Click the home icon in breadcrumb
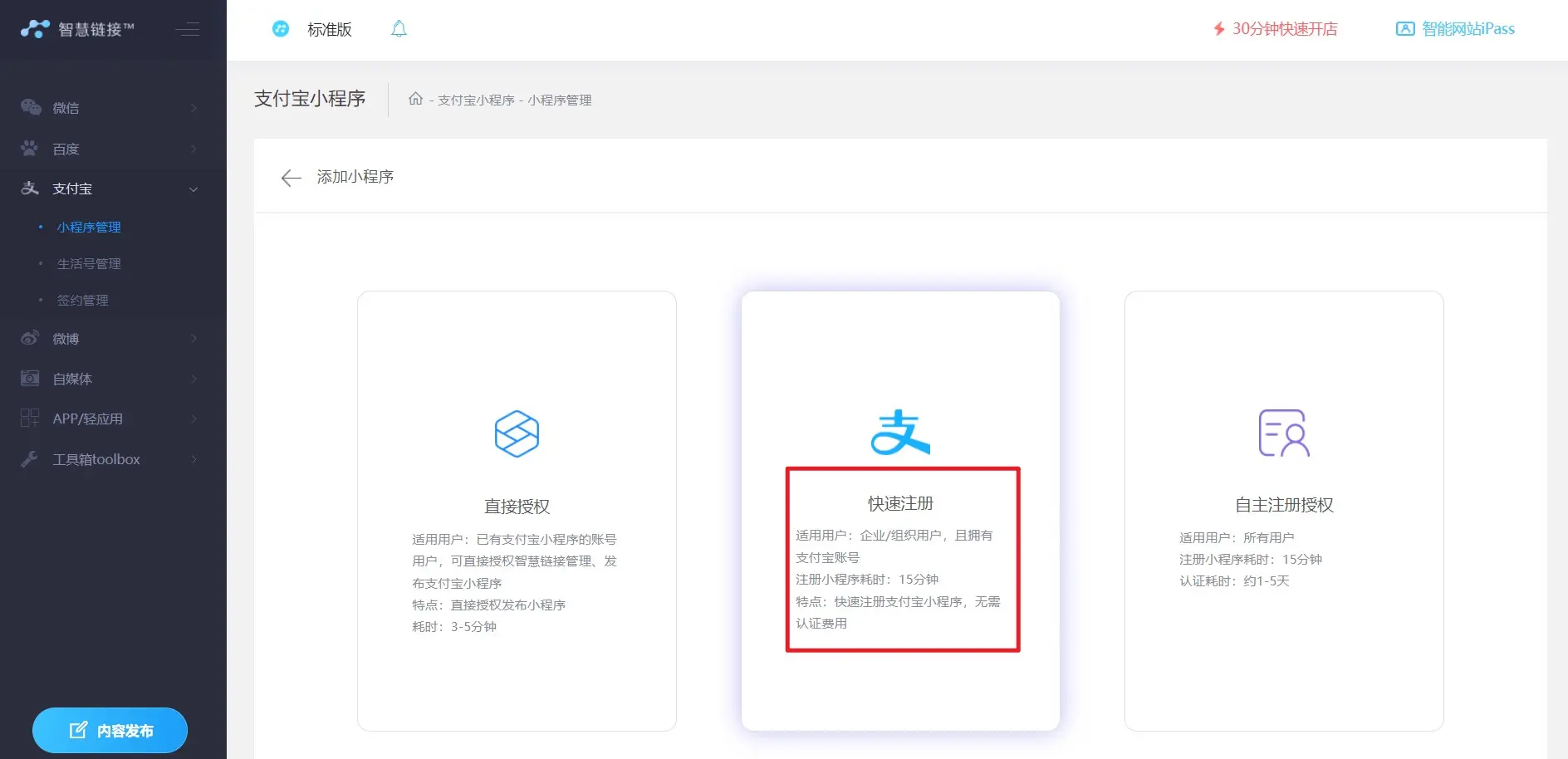The height and width of the screenshot is (759, 1568). (415, 100)
